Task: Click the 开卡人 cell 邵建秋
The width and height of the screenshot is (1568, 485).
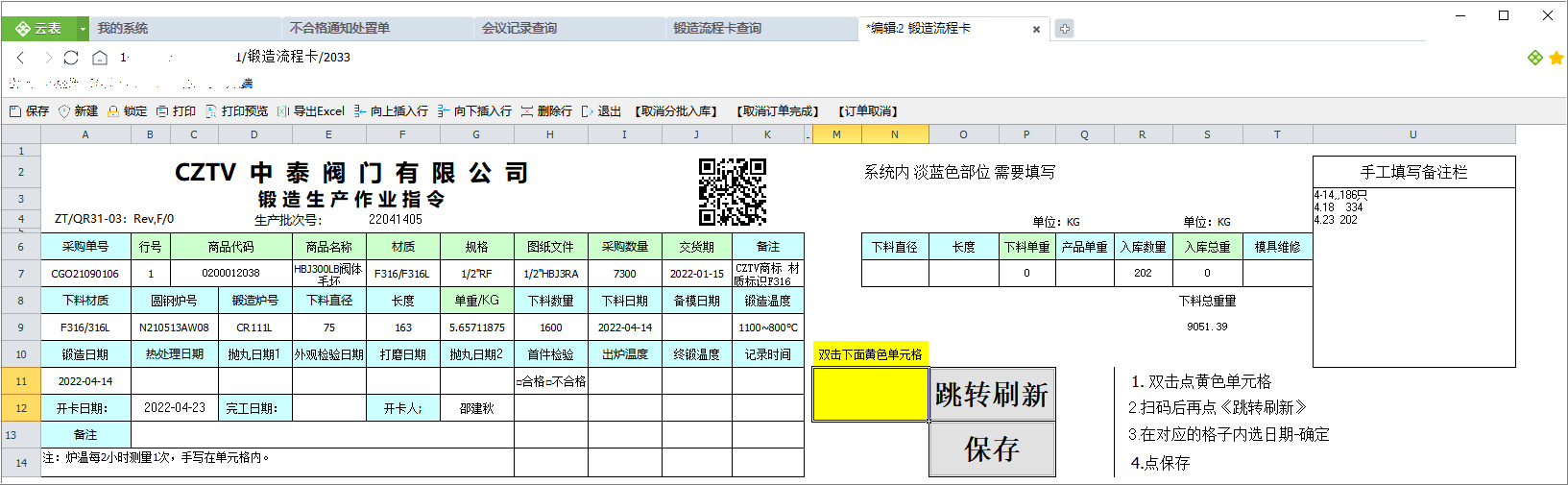Action: click(476, 408)
